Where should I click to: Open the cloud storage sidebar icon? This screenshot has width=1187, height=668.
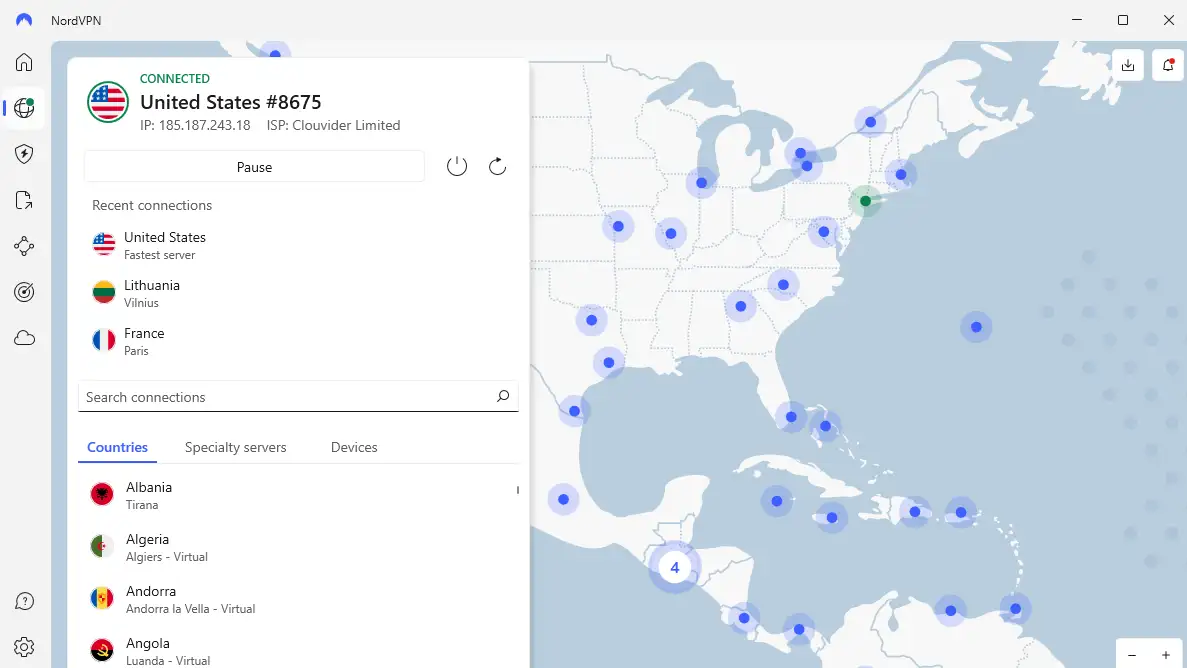(24, 338)
